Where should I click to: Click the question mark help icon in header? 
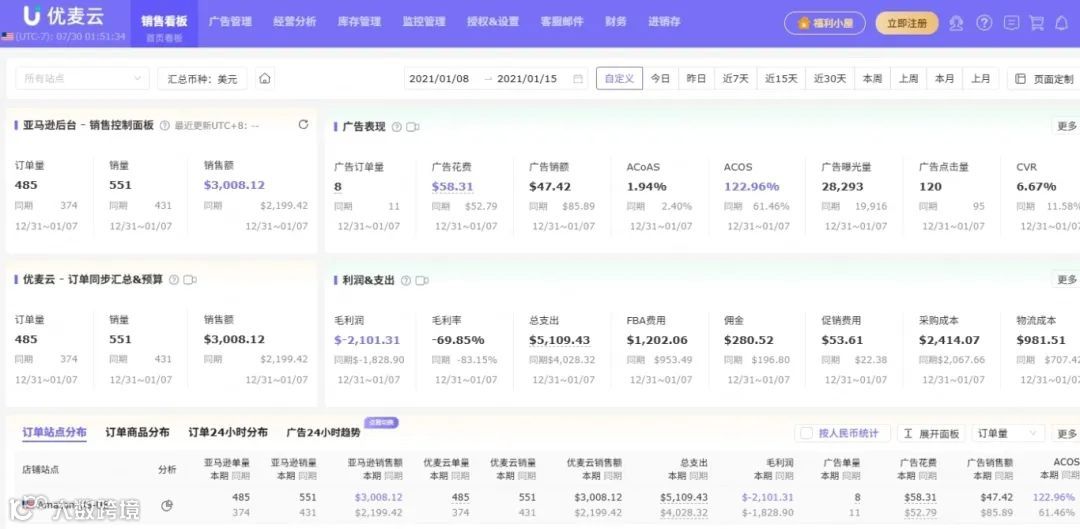(984, 23)
